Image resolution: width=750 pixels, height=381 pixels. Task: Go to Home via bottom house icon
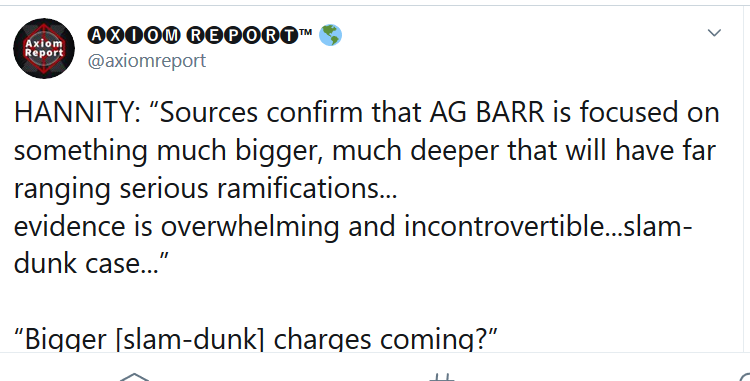(135, 377)
